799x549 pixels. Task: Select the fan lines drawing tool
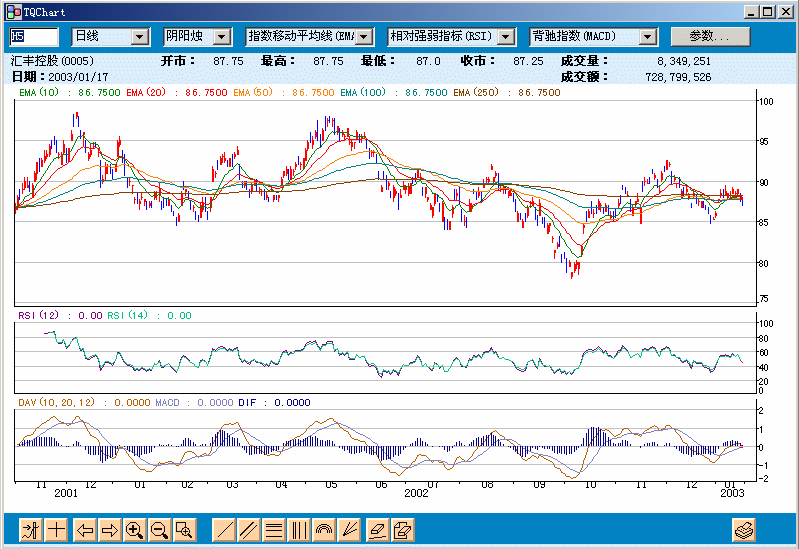click(x=349, y=530)
